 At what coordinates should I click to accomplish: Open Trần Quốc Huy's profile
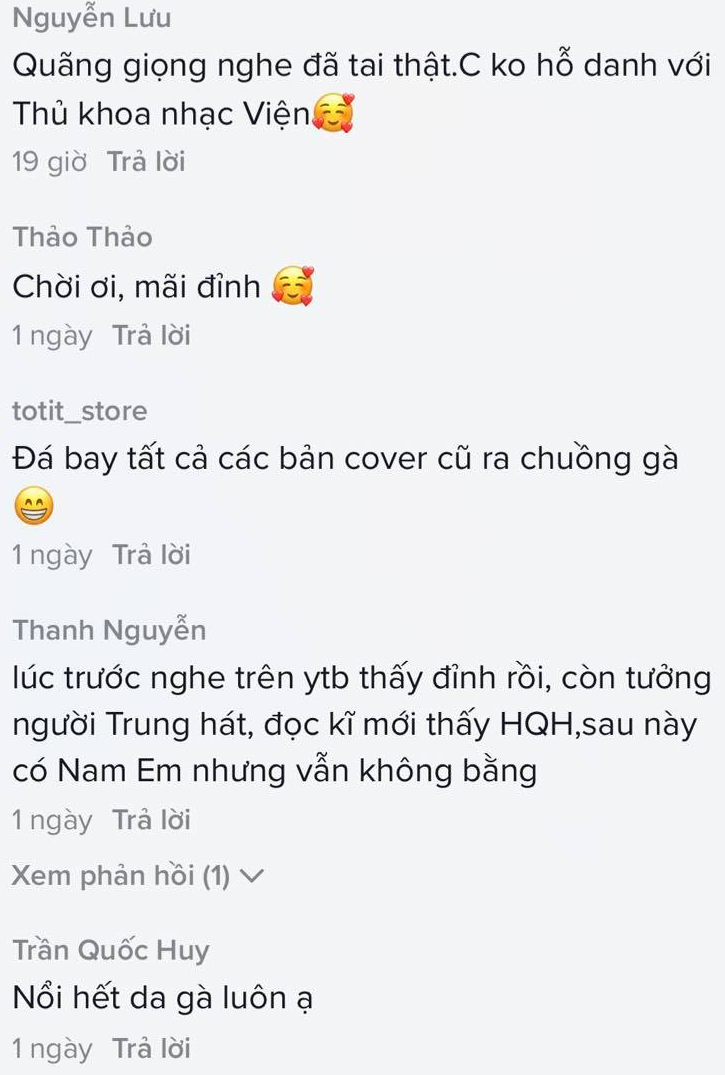pyautogui.click(x=110, y=950)
